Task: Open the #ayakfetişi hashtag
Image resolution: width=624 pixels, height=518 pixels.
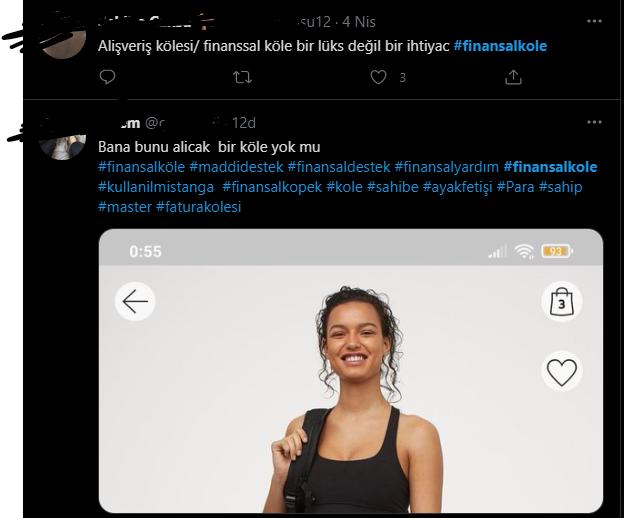Action: pos(458,187)
